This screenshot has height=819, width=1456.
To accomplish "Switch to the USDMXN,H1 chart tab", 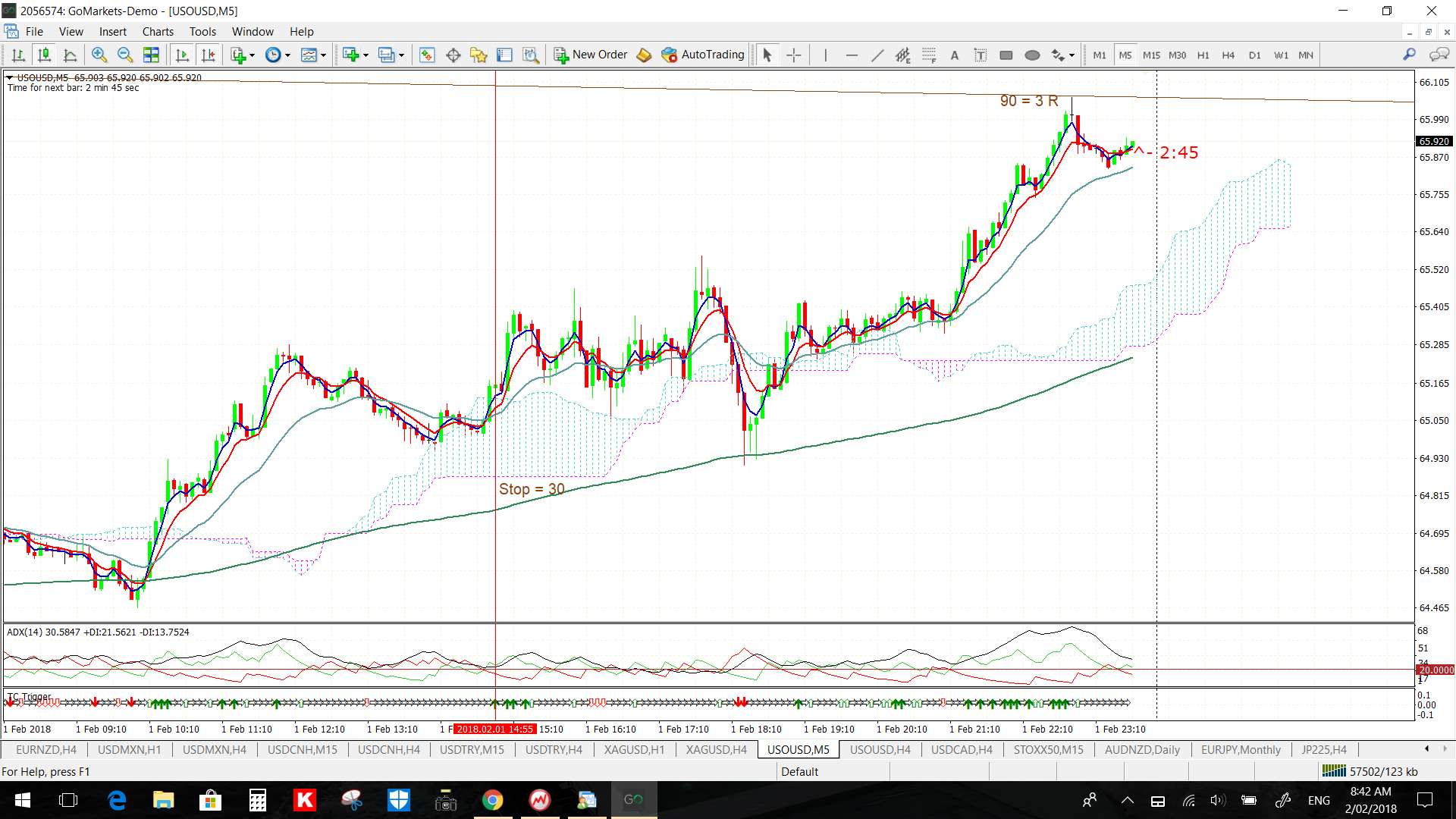I will (x=130, y=749).
